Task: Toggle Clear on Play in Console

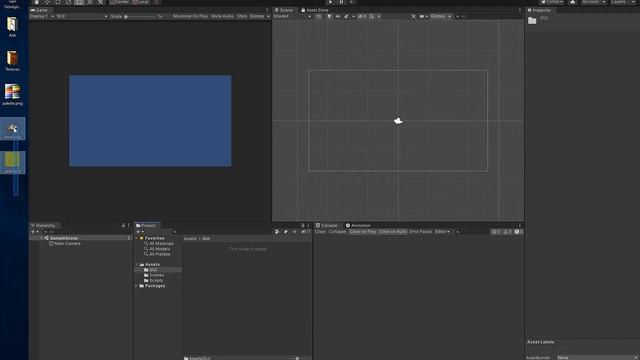Action: tap(363, 232)
